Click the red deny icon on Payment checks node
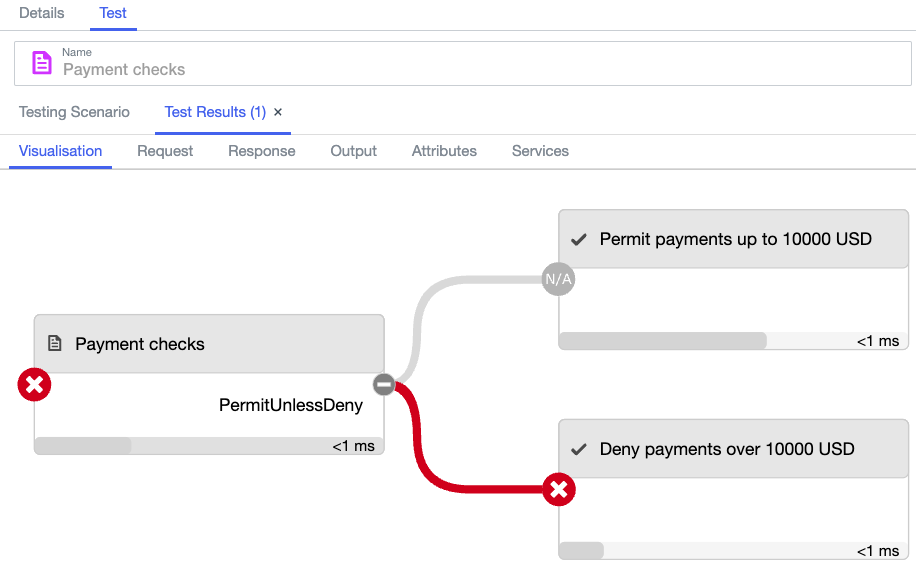Screen dimensions: 916x566 34,384
